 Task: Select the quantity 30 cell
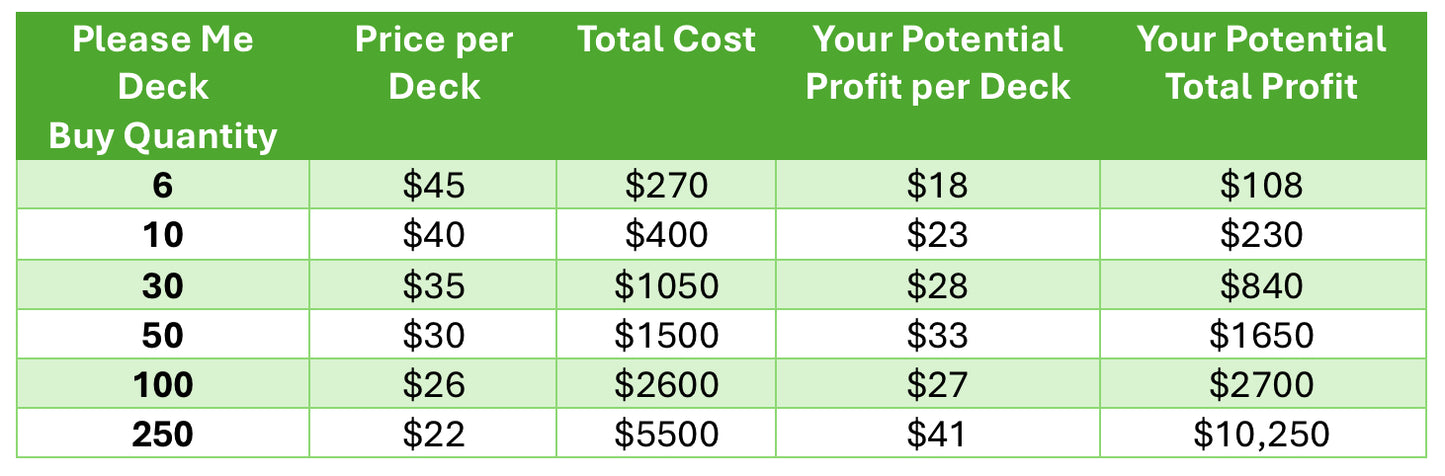pyautogui.click(x=163, y=284)
